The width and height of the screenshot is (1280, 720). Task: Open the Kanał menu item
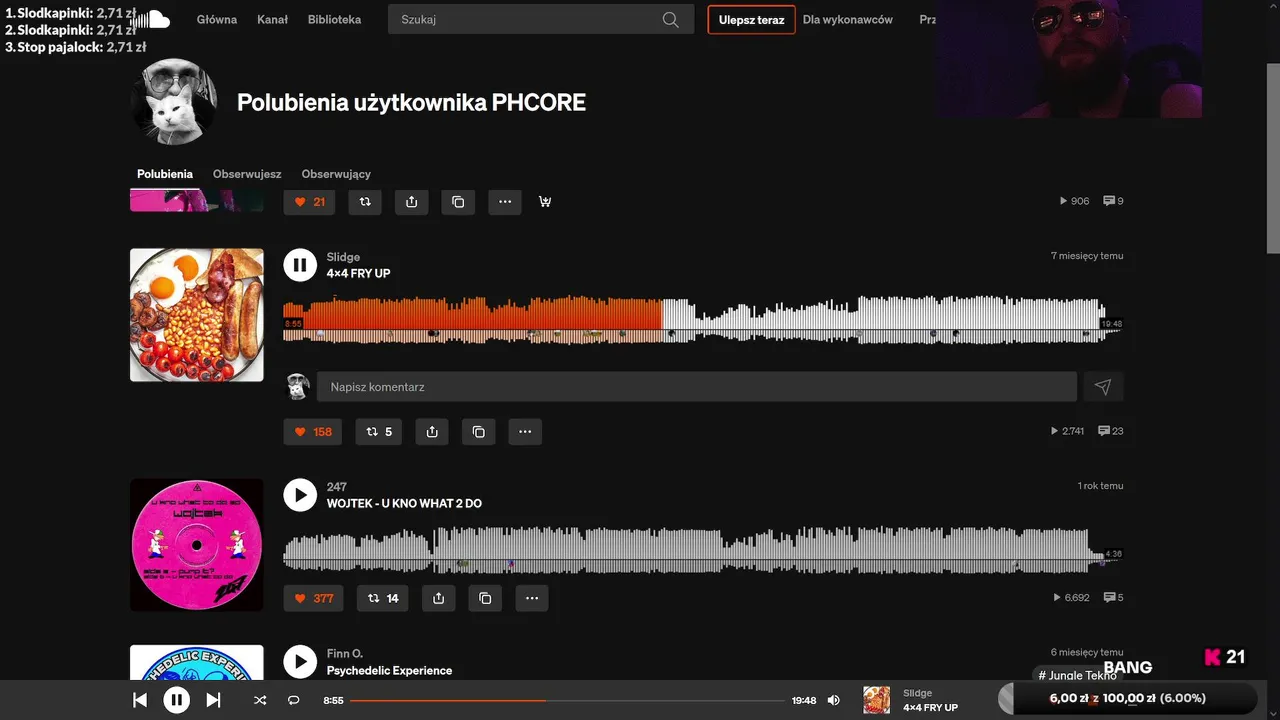click(272, 20)
